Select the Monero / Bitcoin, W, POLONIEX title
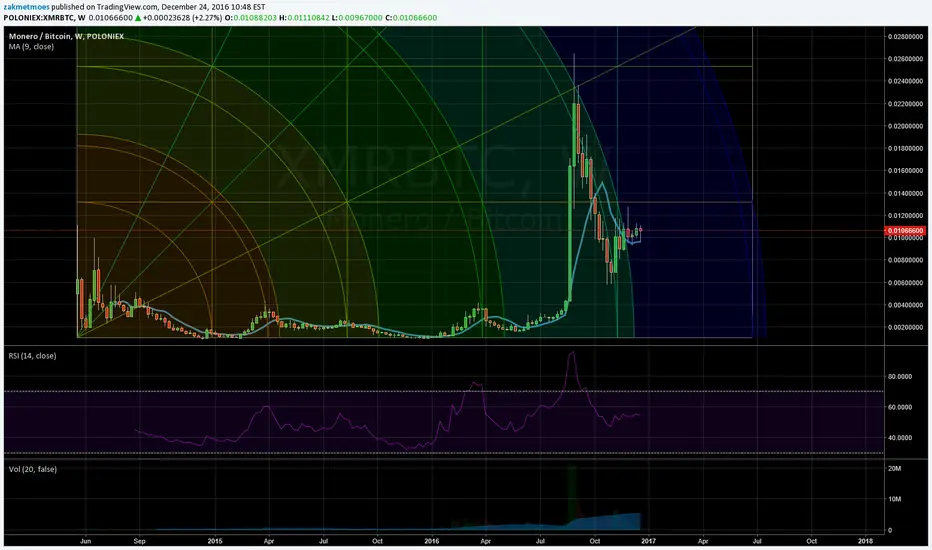This screenshot has height=550, width=932. (67, 36)
